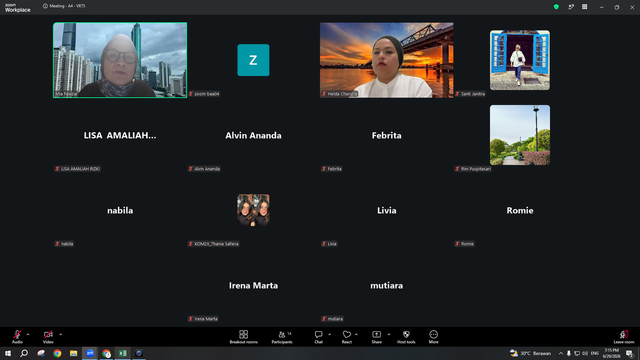Open the Participants panel
The image size is (640, 360).
(x=282, y=337)
